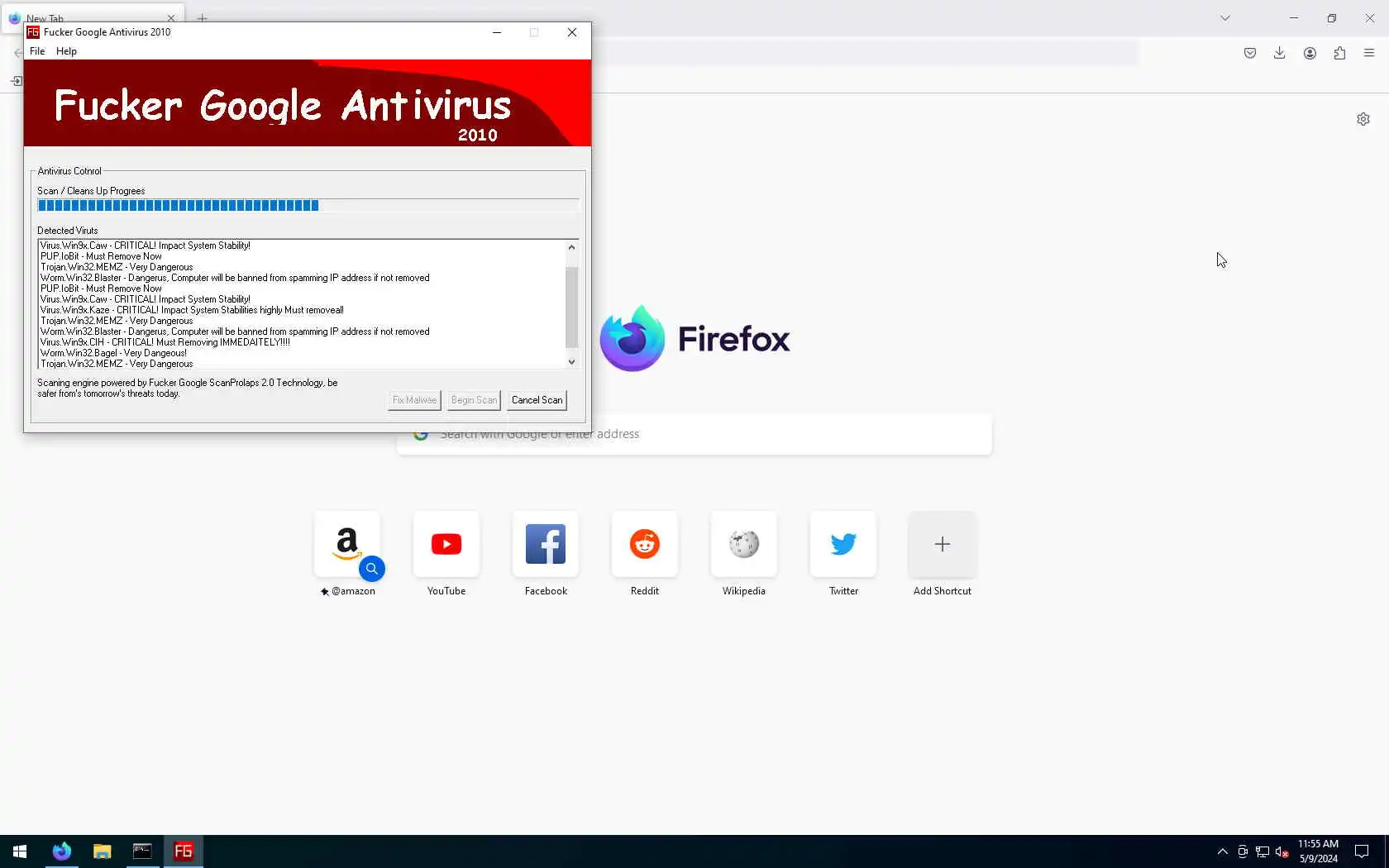Click the detected viruses list scrollbar thumb
Screen dimensions: 1389x868
point(571,307)
